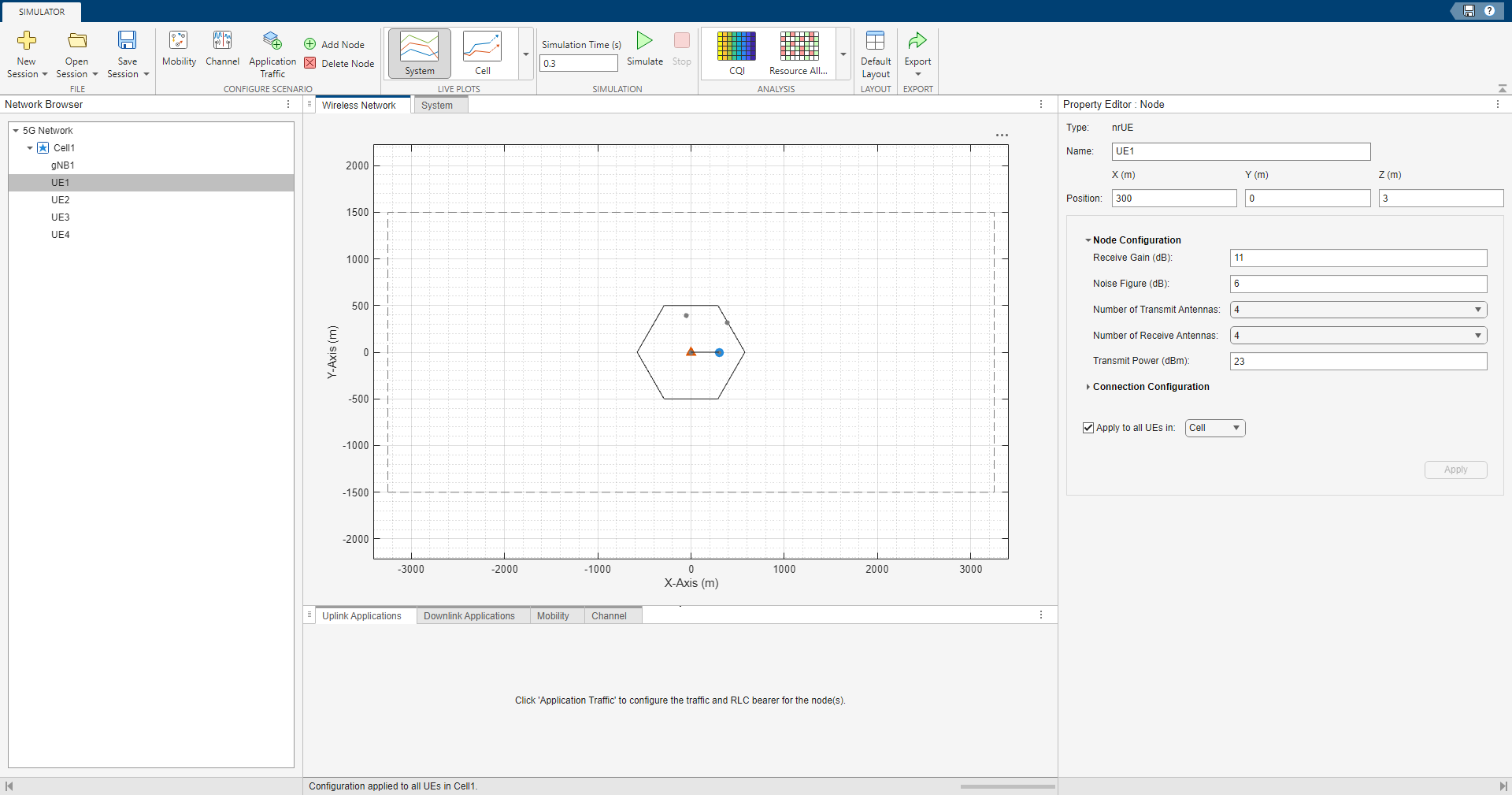Delete the selected node
Viewport: 1512px width, 795px height.
339,63
